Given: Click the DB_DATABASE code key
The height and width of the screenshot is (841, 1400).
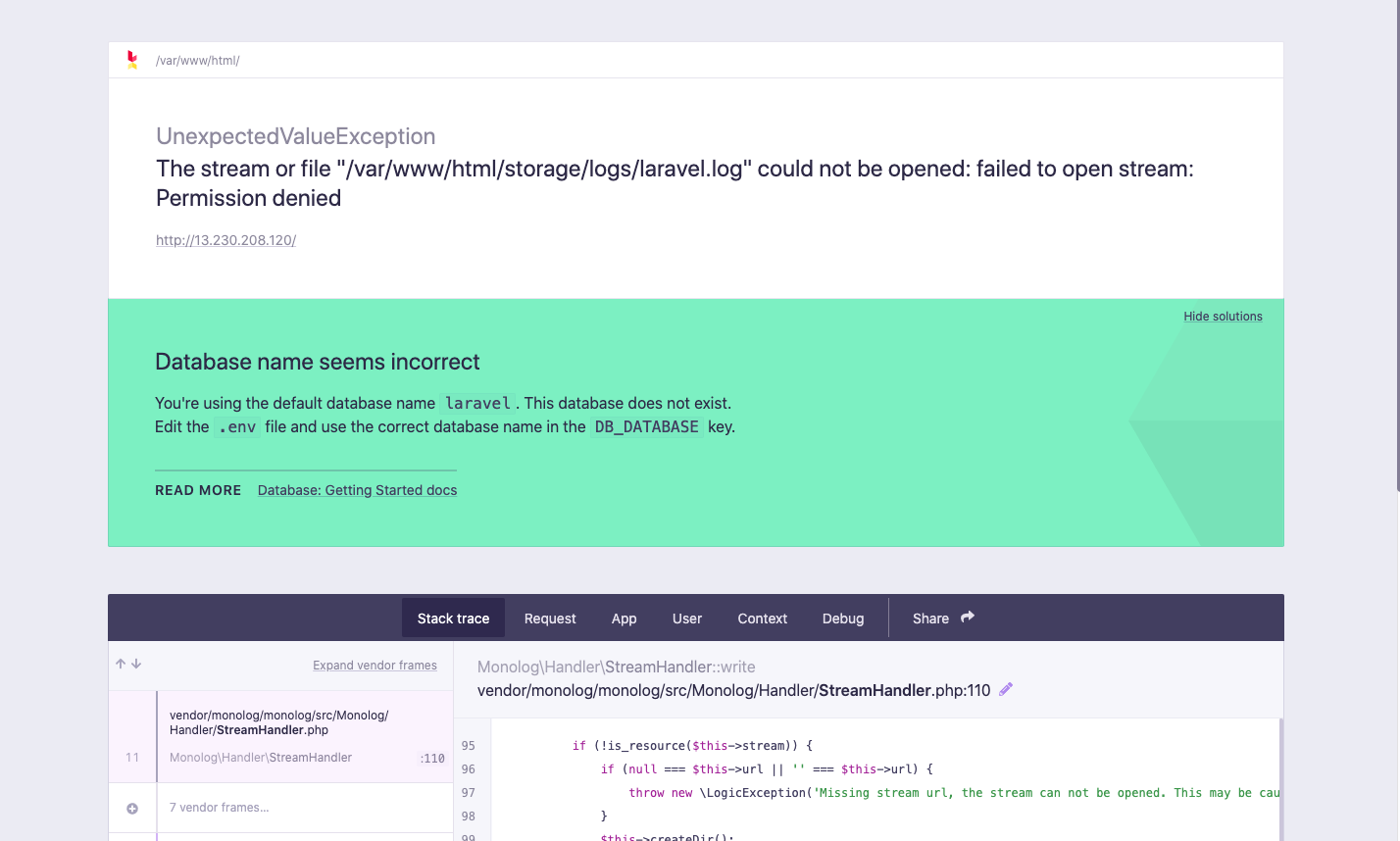Looking at the screenshot, I should [x=647, y=427].
